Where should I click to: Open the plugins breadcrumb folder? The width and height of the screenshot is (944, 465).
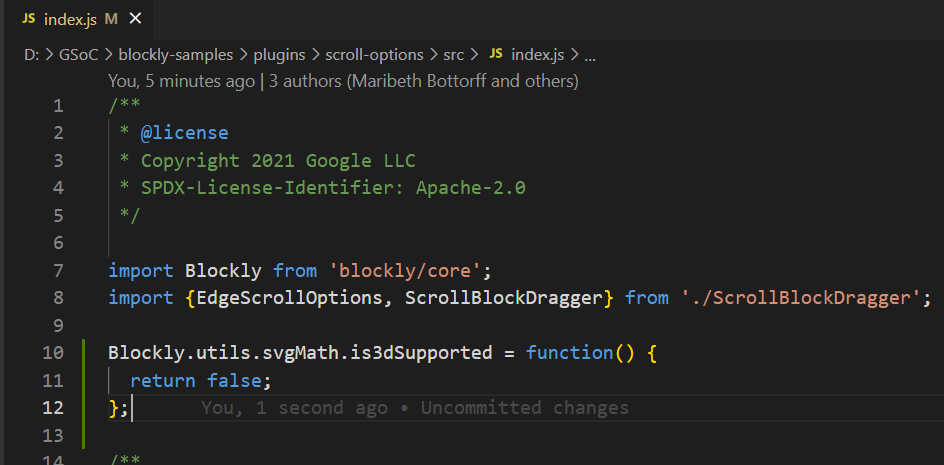[x=279, y=55]
